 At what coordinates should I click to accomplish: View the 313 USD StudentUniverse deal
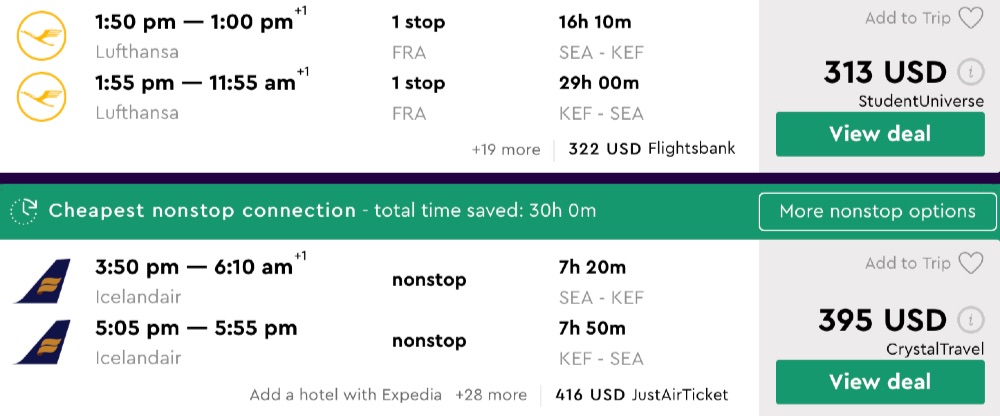pyautogui.click(x=879, y=134)
